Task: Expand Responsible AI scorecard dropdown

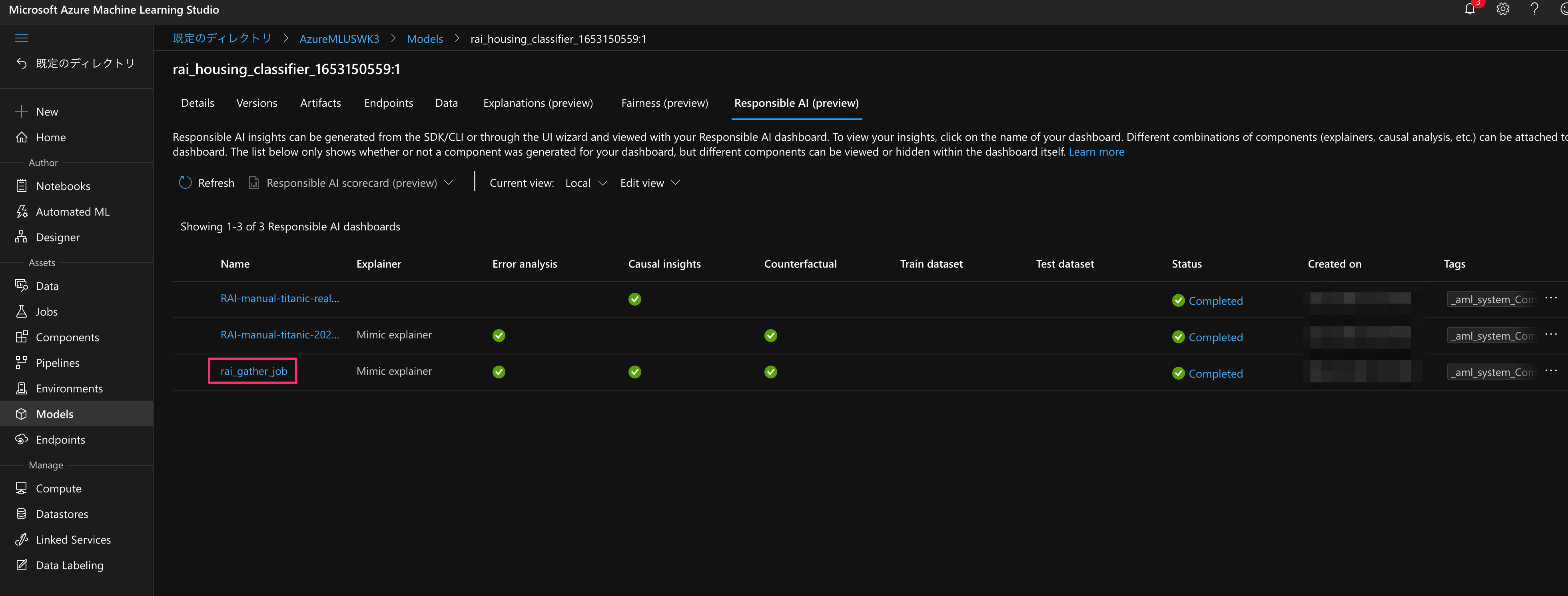Action: (x=352, y=183)
